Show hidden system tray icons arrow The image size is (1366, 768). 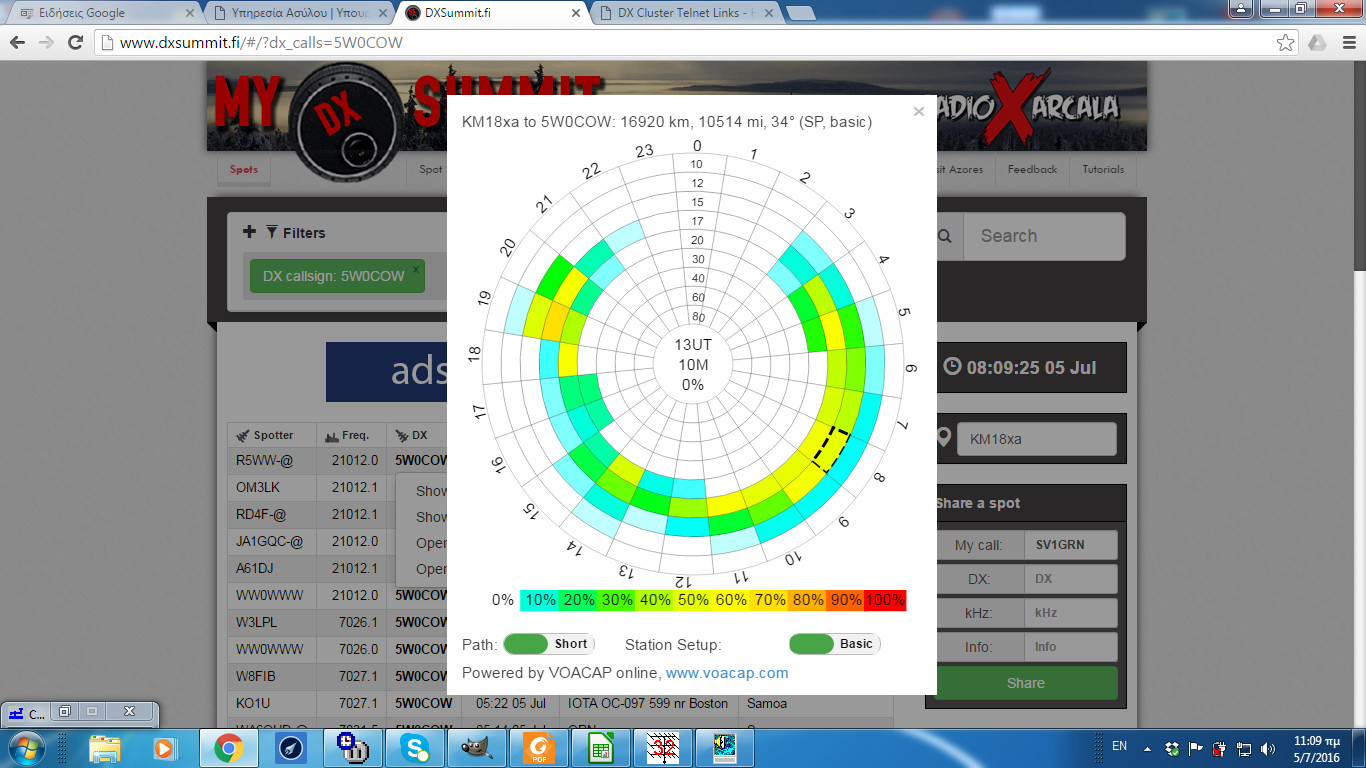(x=1146, y=748)
